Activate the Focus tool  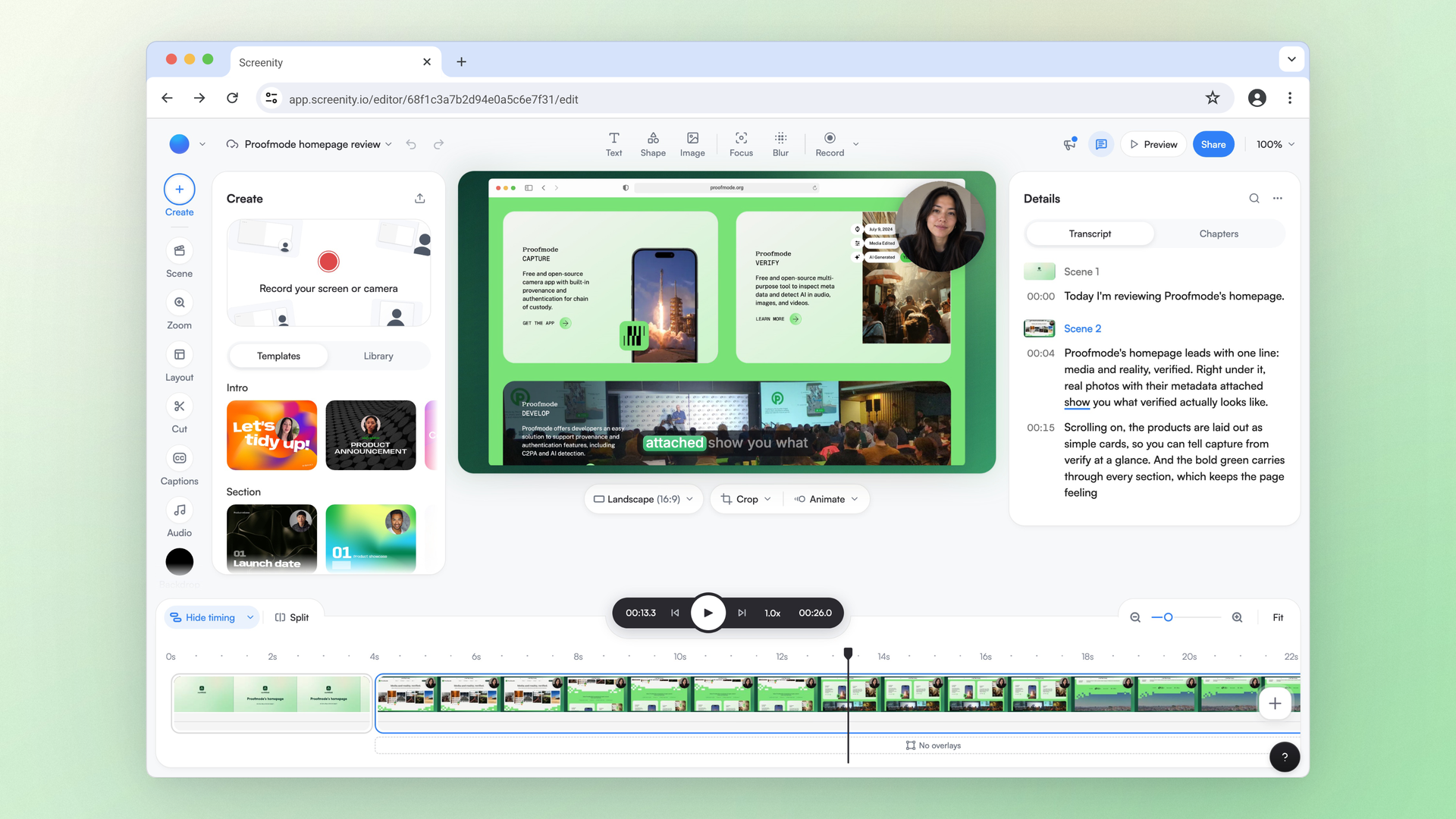tap(741, 144)
